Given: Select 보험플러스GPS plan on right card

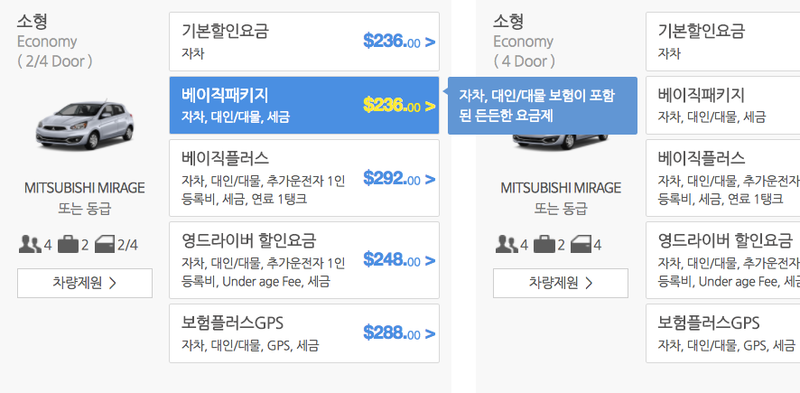Looking at the screenshot, I should click(722, 333).
